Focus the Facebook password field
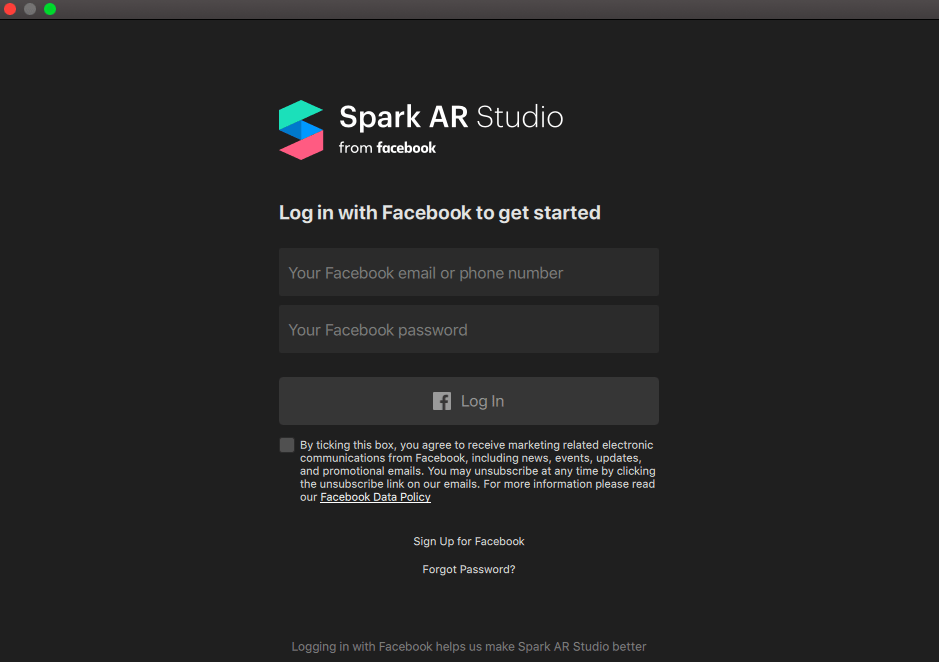This screenshot has height=662, width=939. 469,329
